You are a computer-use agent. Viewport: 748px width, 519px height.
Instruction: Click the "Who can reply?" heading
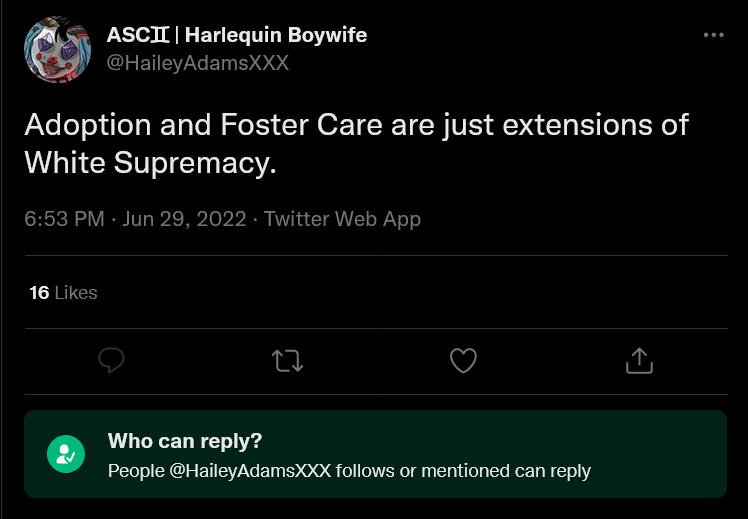[185, 441]
